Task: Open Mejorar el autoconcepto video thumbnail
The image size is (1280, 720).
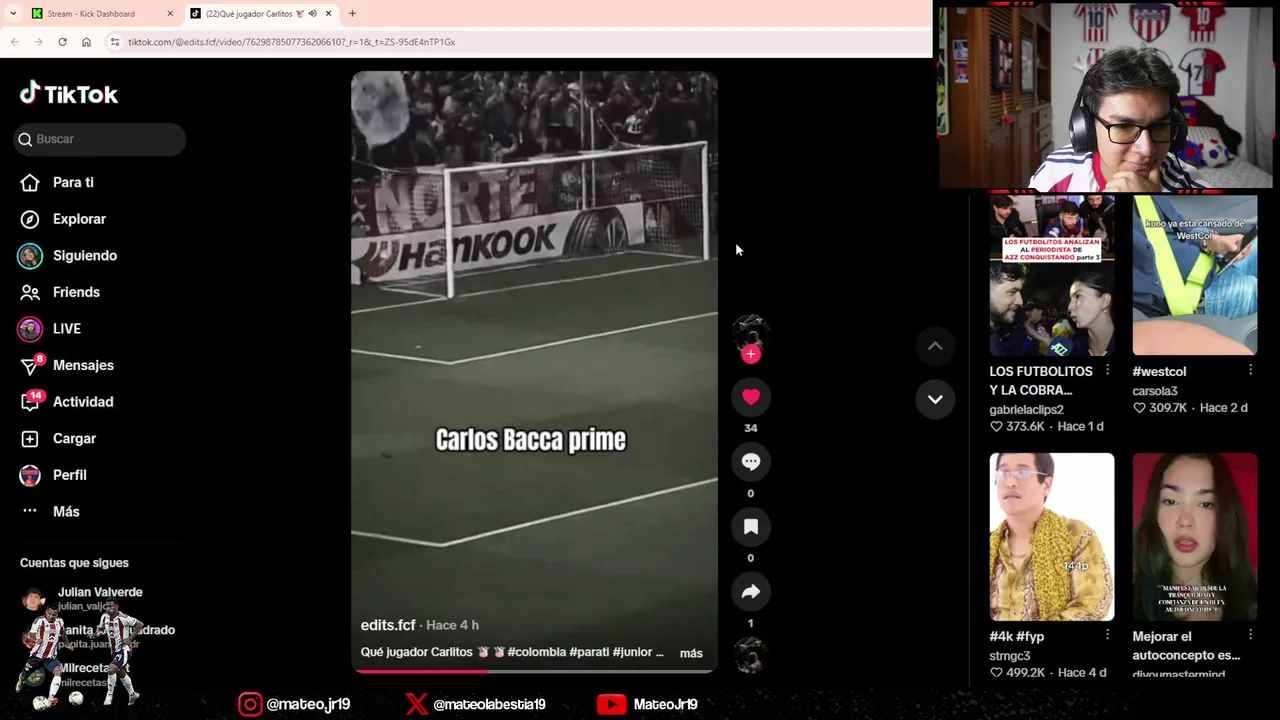Action: 1195,537
